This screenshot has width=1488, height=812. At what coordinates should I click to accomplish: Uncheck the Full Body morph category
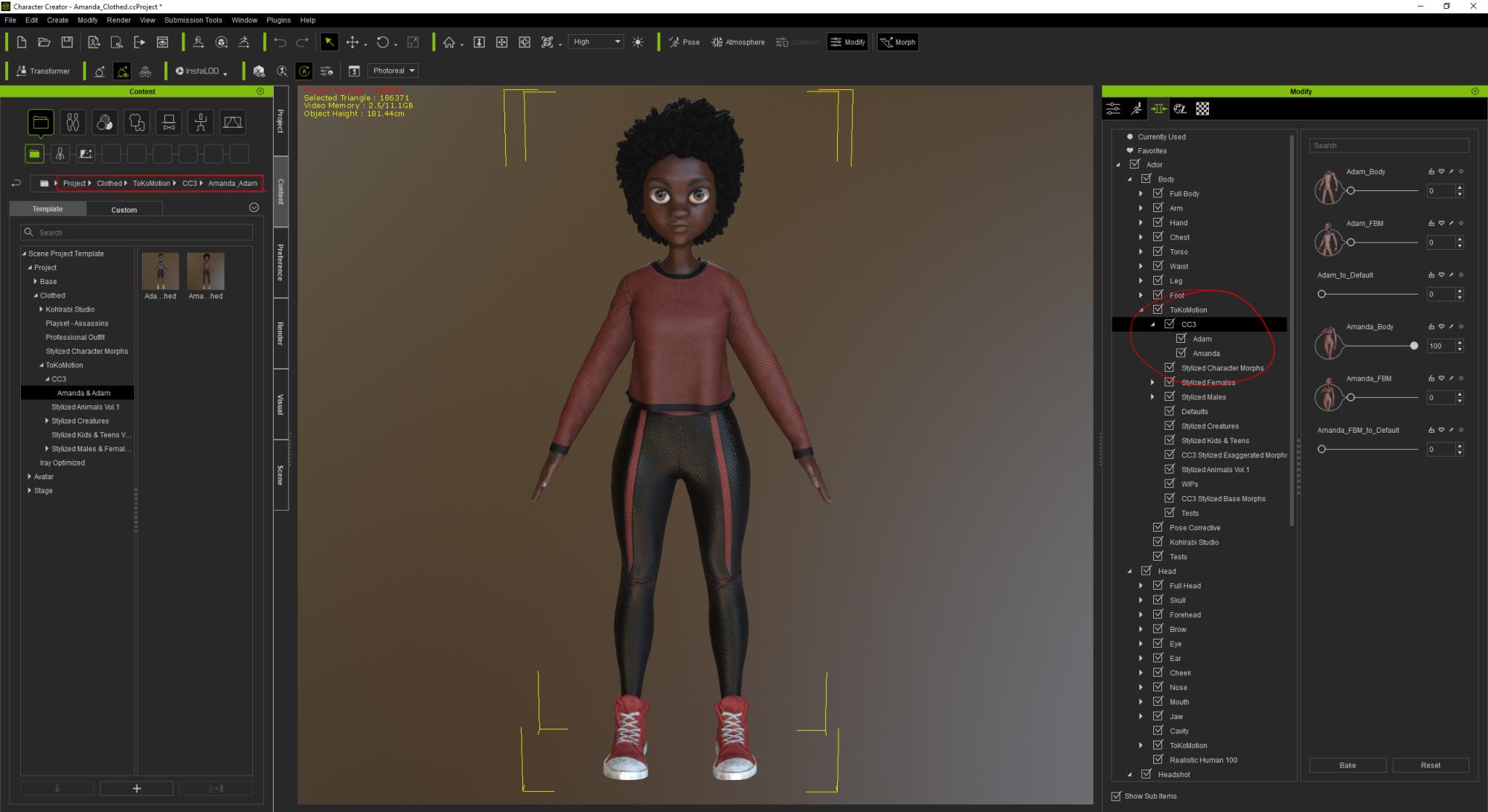tap(1158, 193)
